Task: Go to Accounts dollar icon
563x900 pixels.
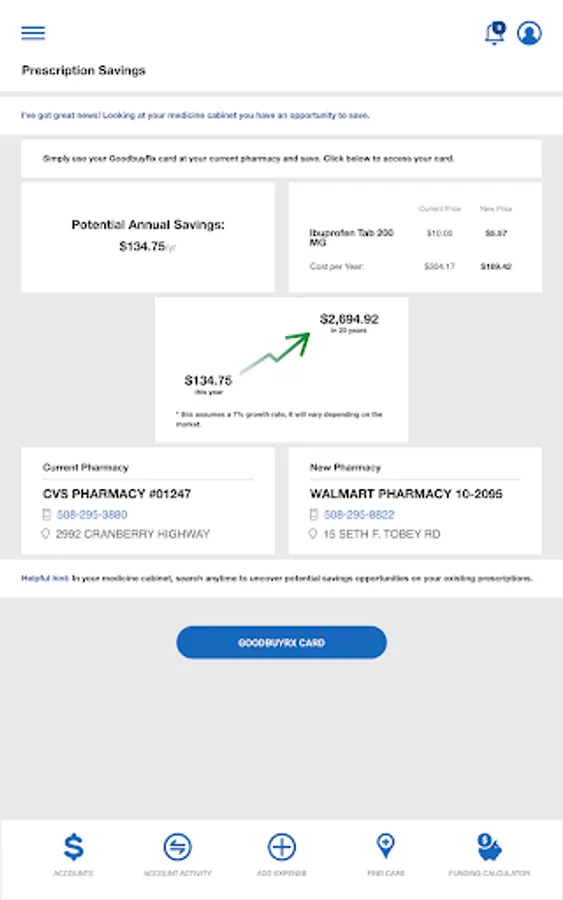Action: tap(73, 847)
